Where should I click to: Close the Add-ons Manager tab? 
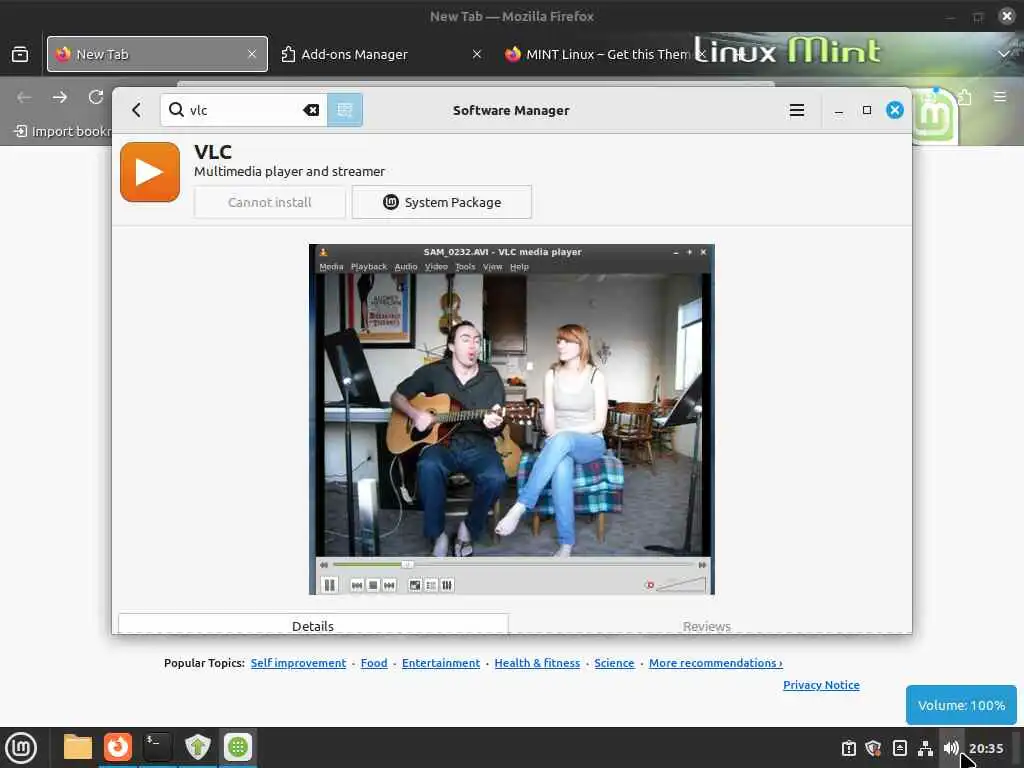(x=477, y=54)
